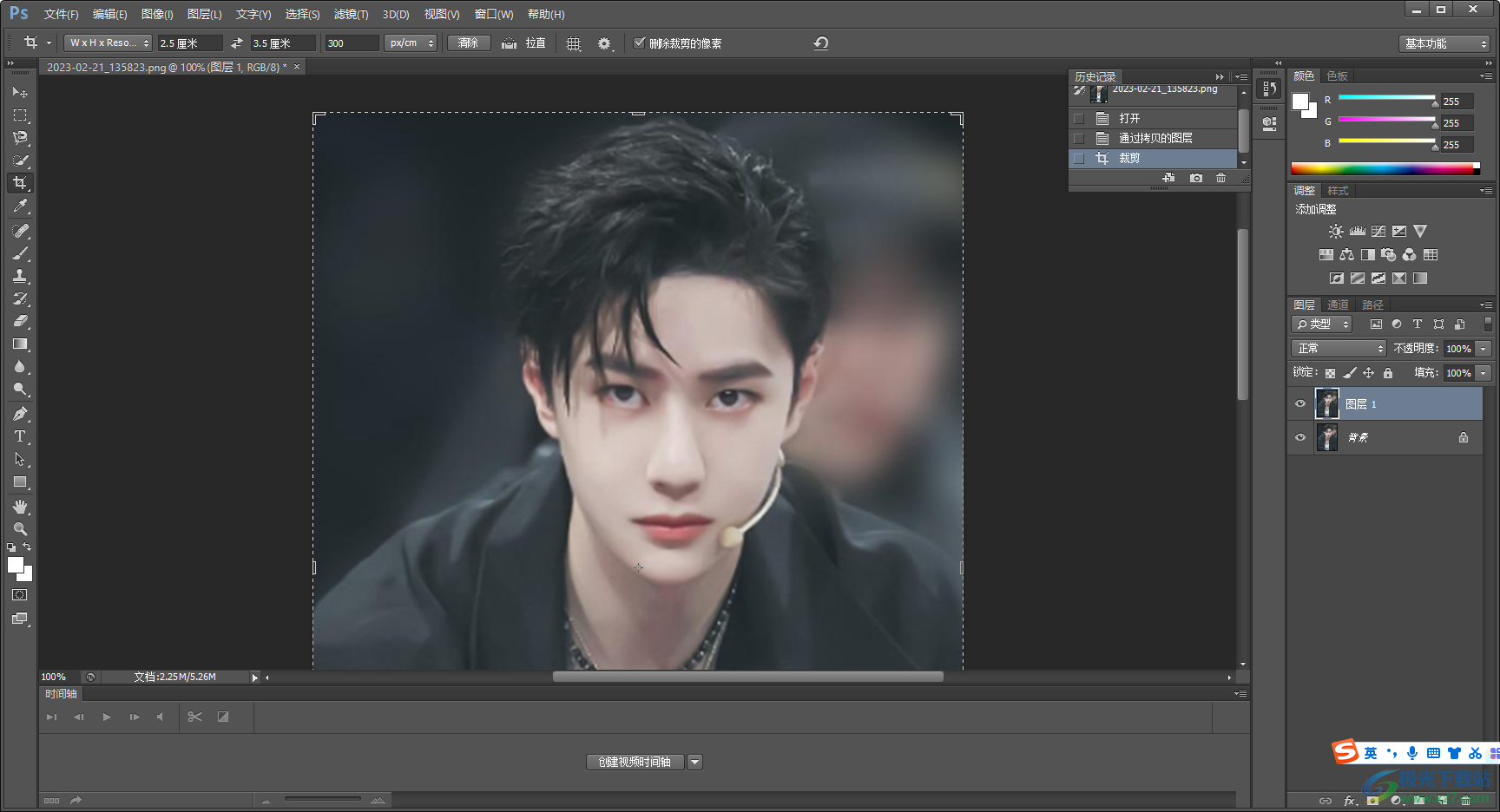Open the 基本功能 workspace dropdown
Viewport: 1500px width, 812px height.
tap(1444, 43)
